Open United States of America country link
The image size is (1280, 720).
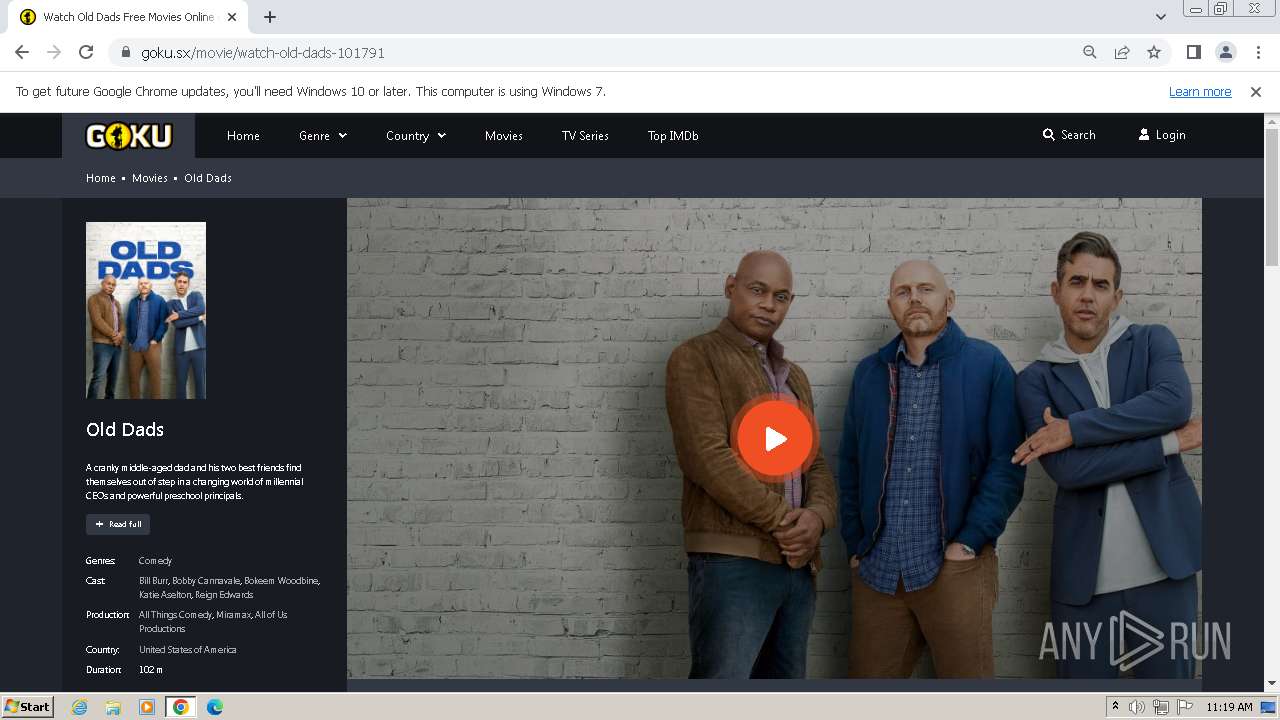click(x=188, y=650)
